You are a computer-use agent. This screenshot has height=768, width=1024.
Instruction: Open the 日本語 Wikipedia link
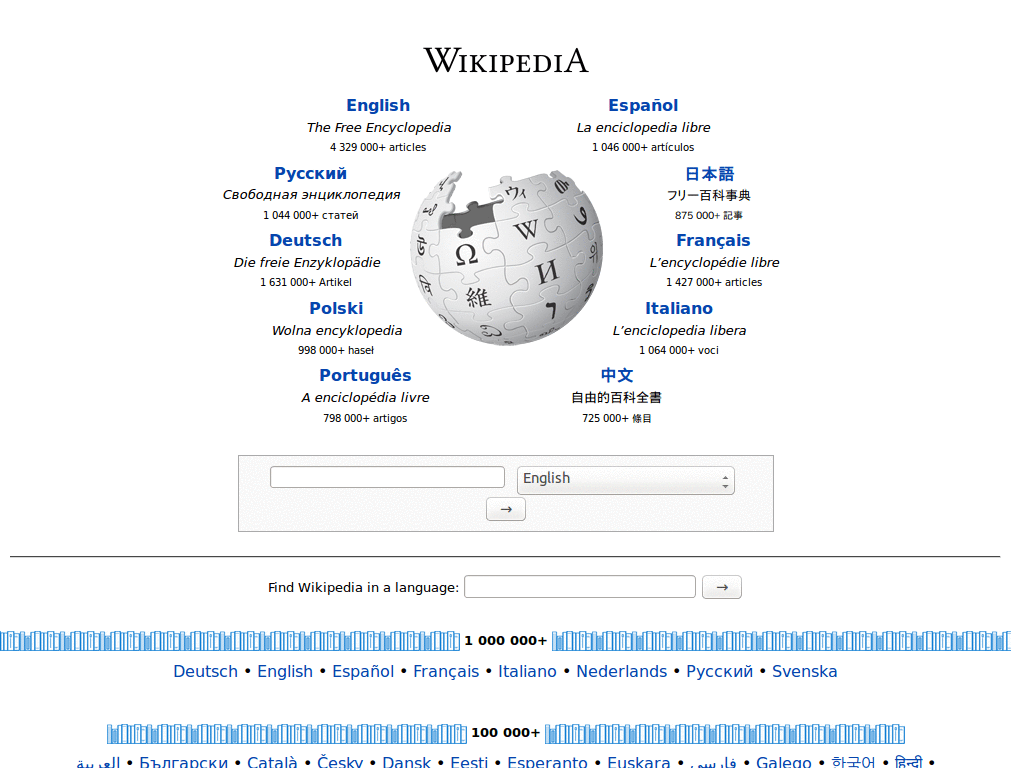point(709,174)
